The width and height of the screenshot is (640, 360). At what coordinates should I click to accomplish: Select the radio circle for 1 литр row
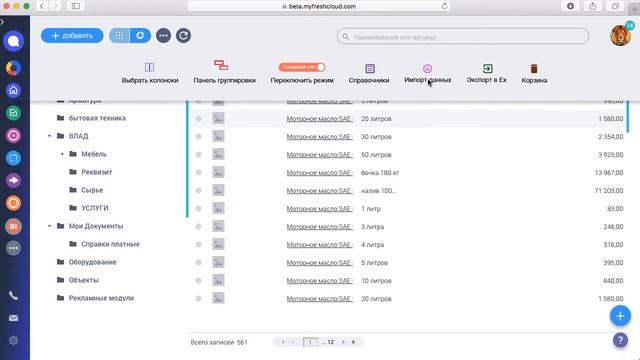(198, 209)
